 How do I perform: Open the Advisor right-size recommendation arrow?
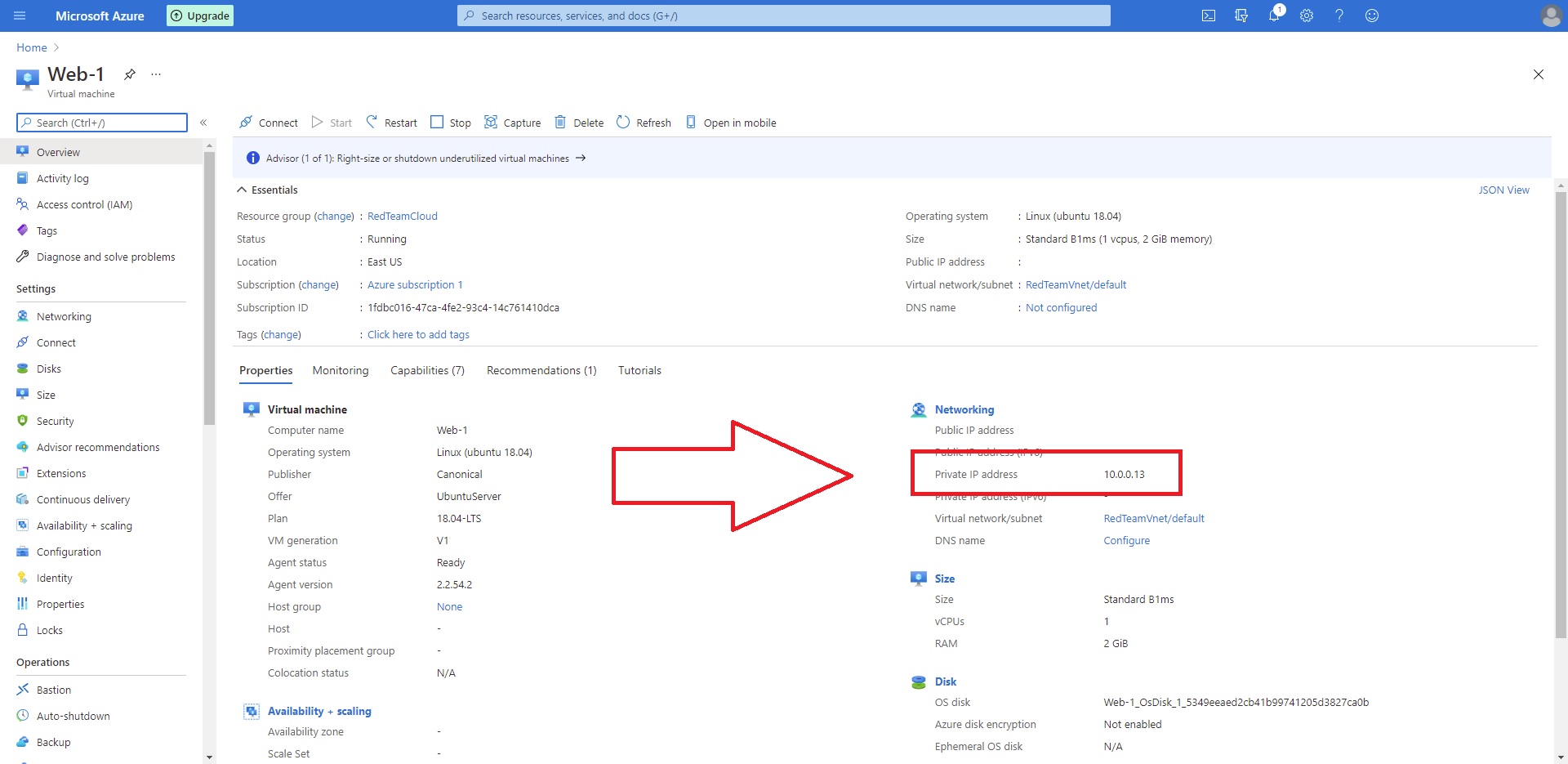point(581,158)
